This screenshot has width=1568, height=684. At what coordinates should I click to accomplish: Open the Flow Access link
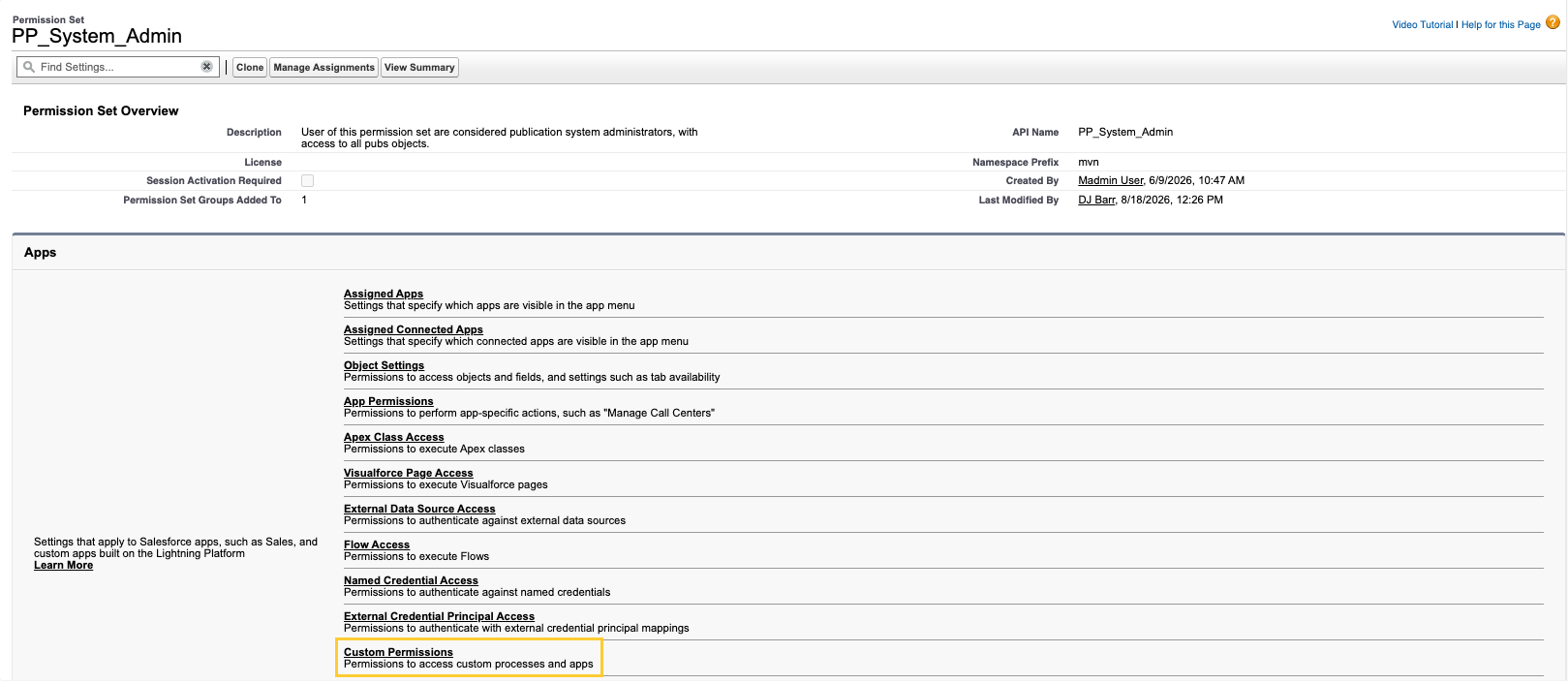point(377,544)
